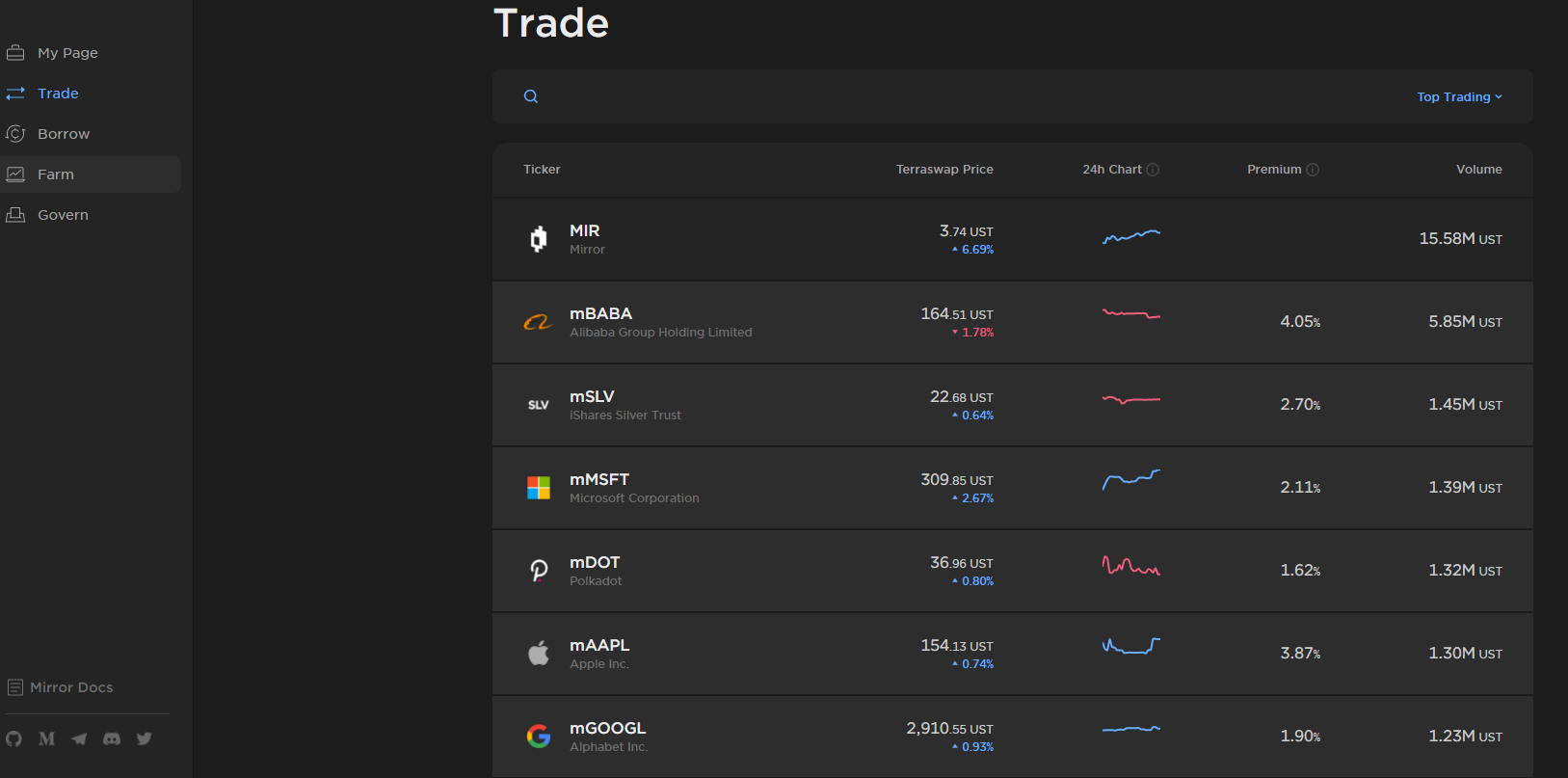The width and height of the screenshot is (1568, 778).
Task: Open the mMSFT ticker name
Action: [599, 479]
